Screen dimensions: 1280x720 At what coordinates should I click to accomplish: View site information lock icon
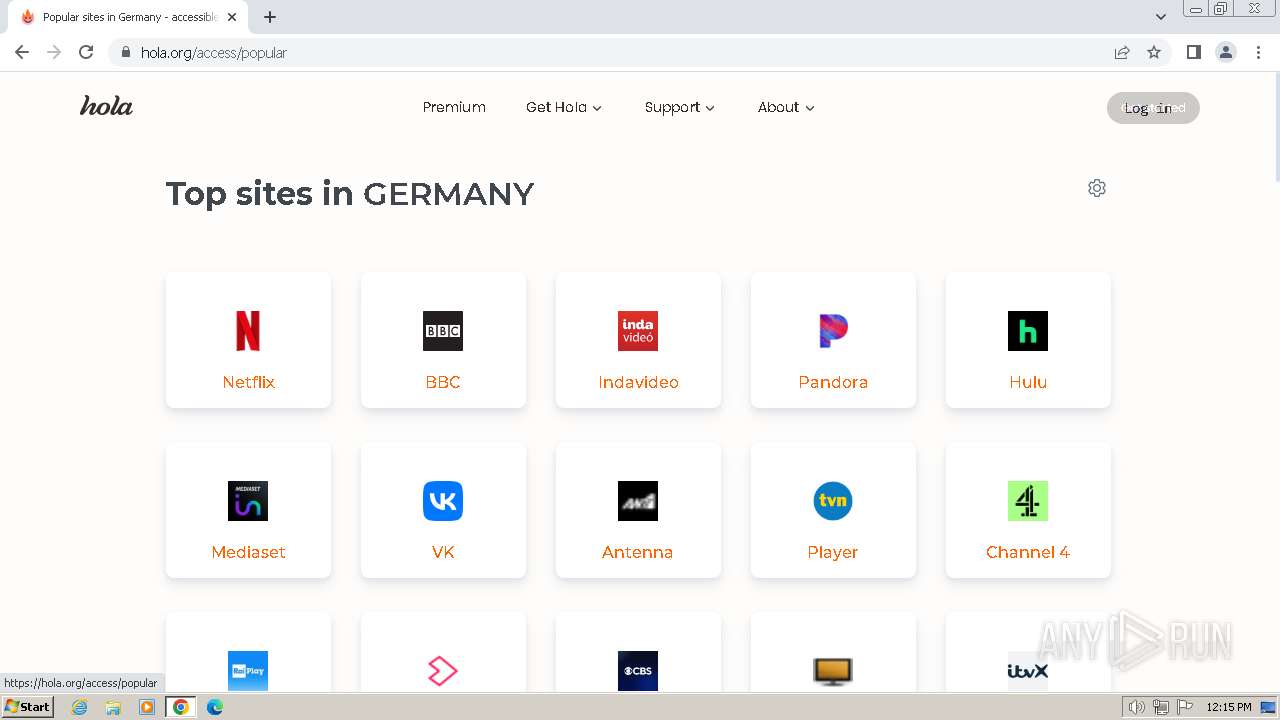click(126, 52)
